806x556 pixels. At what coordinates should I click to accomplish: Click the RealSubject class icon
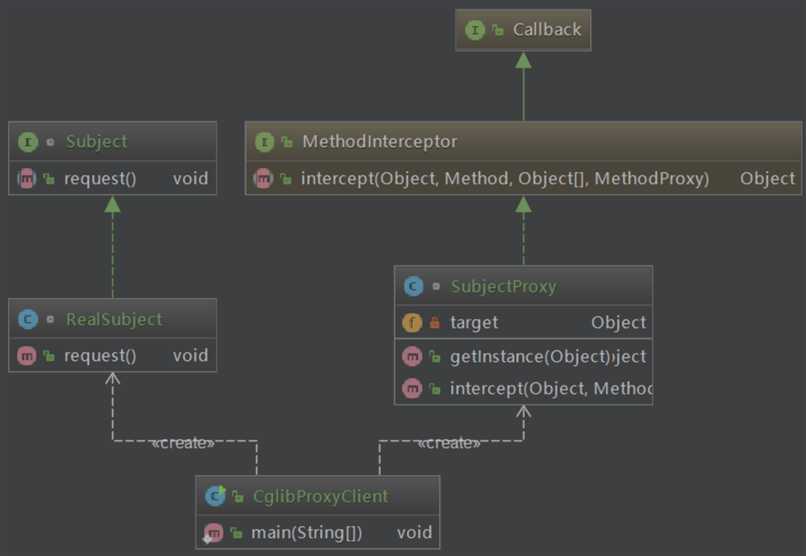pos(28,320)
